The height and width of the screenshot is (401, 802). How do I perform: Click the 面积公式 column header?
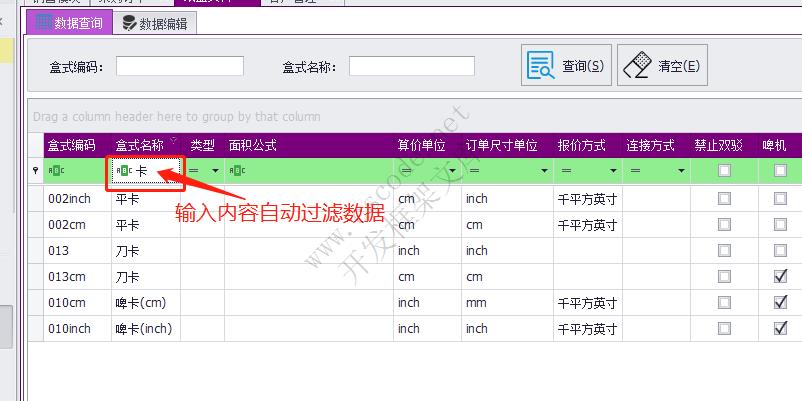coord(309,146)
